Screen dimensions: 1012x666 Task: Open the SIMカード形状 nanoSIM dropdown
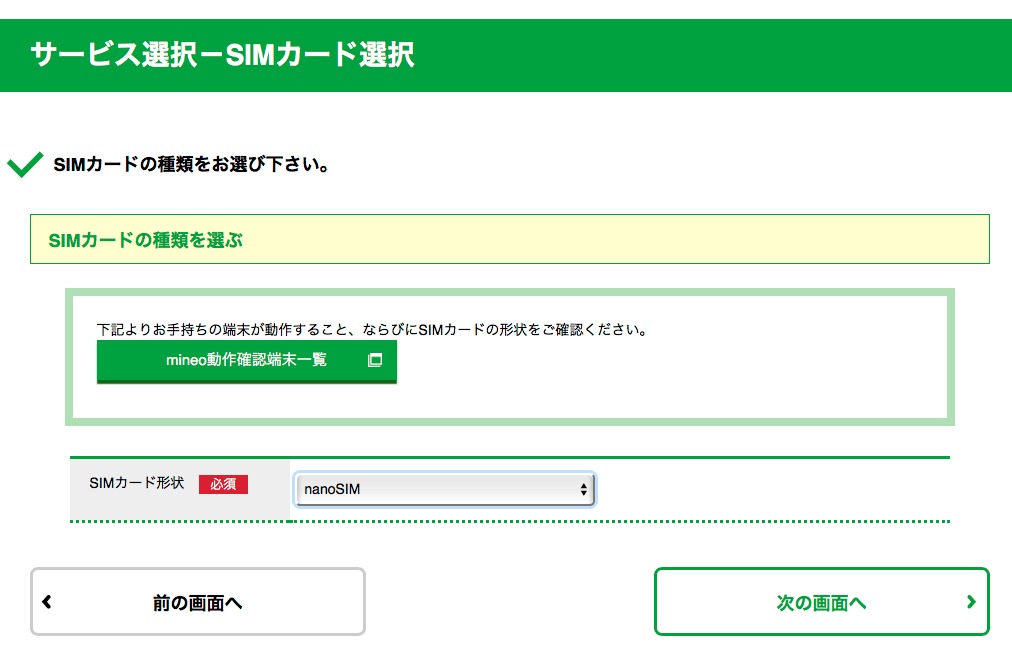(445, 489)
